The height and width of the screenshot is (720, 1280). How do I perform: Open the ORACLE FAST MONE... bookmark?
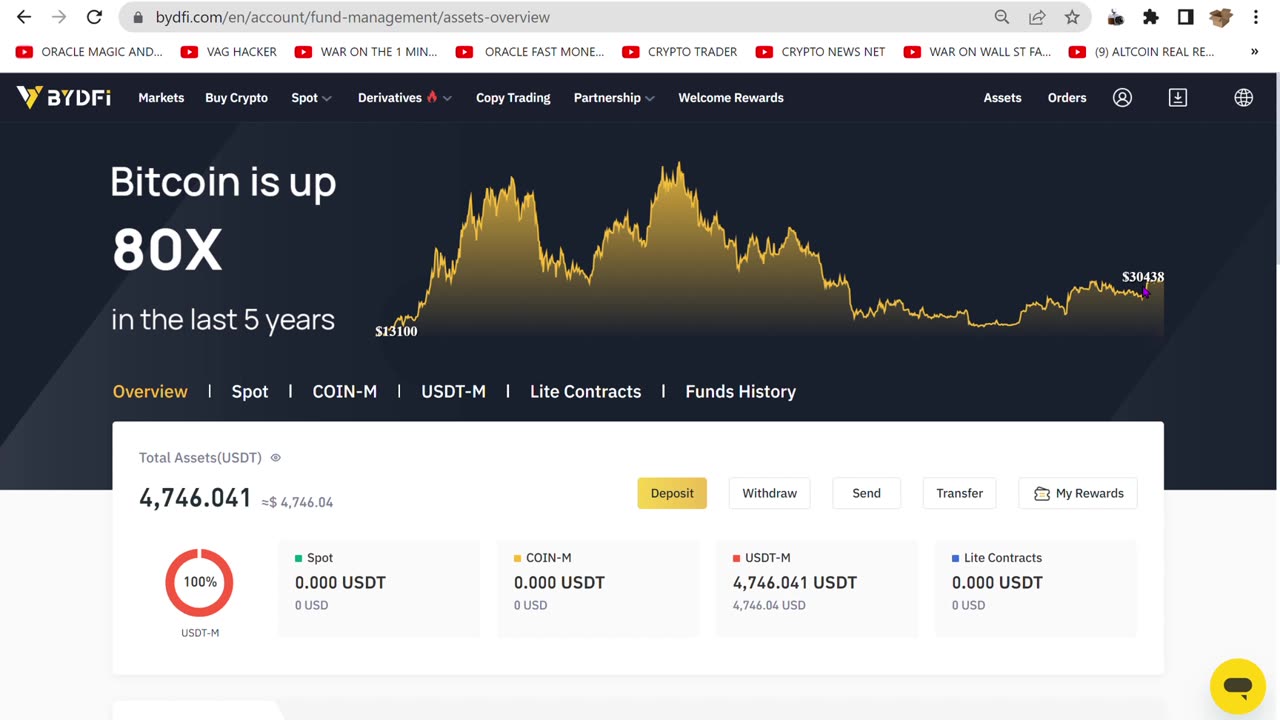click(x=530, y=52)
